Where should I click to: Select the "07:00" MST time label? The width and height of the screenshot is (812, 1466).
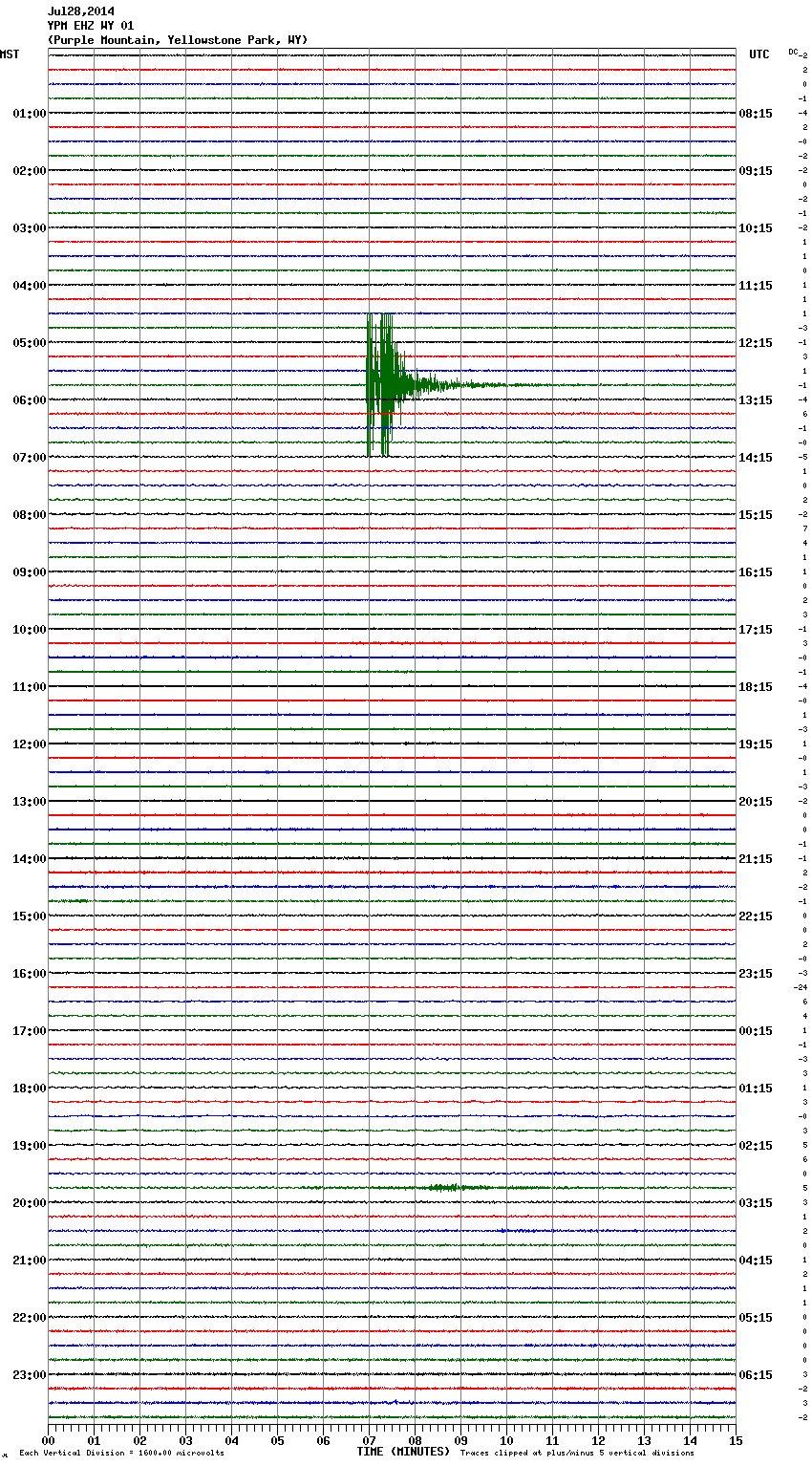point(30,458)
